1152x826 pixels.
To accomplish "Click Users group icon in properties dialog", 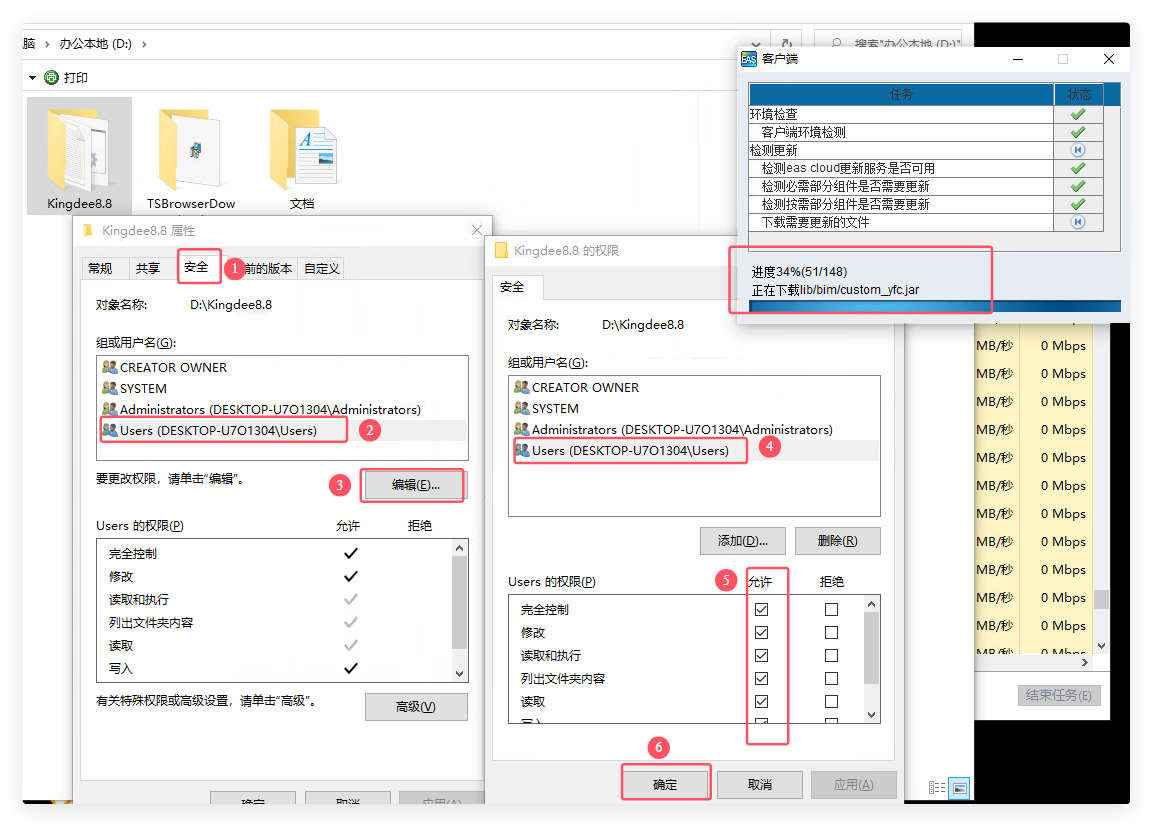I will (x=109, y=430).
